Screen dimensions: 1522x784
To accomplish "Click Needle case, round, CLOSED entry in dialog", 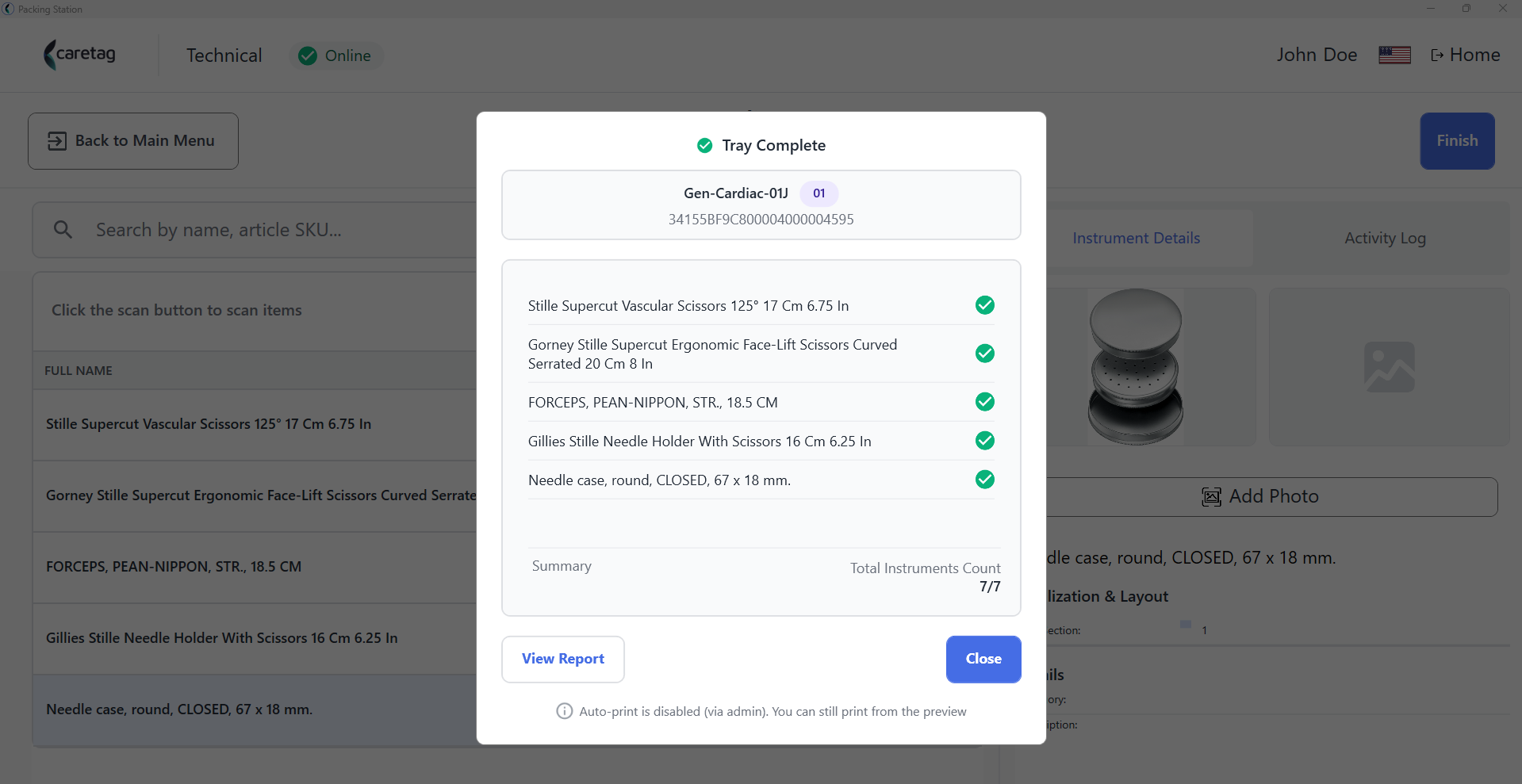I will [x=659, y=480].
